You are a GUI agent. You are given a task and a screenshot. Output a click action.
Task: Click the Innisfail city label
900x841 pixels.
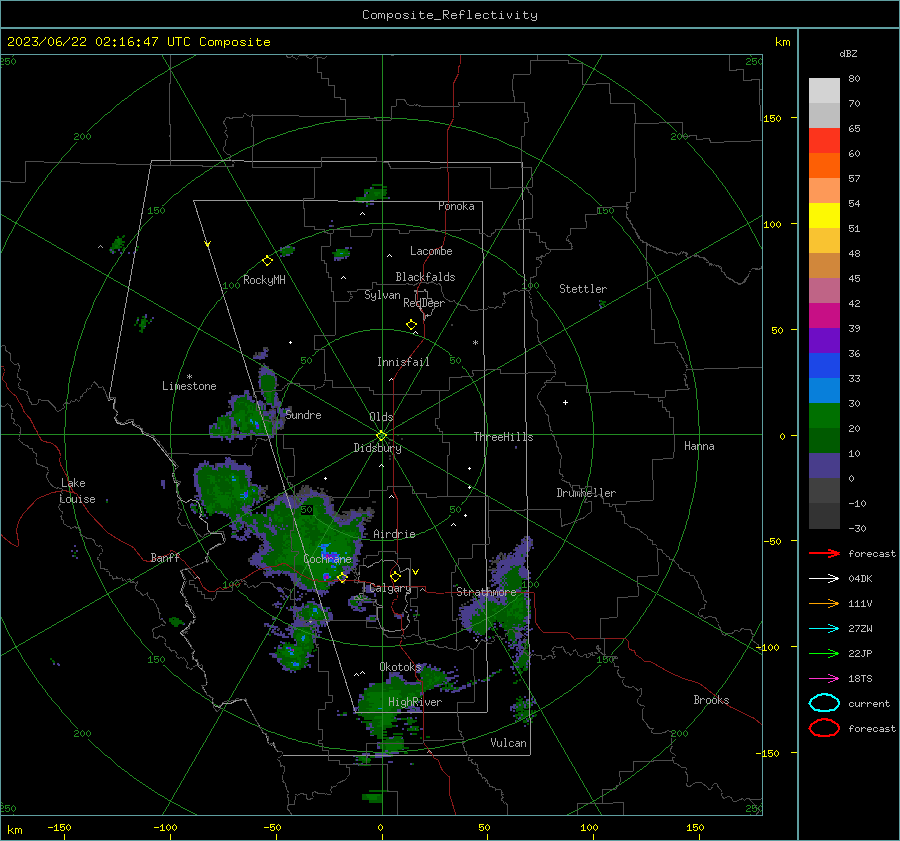tap(403, 362)
